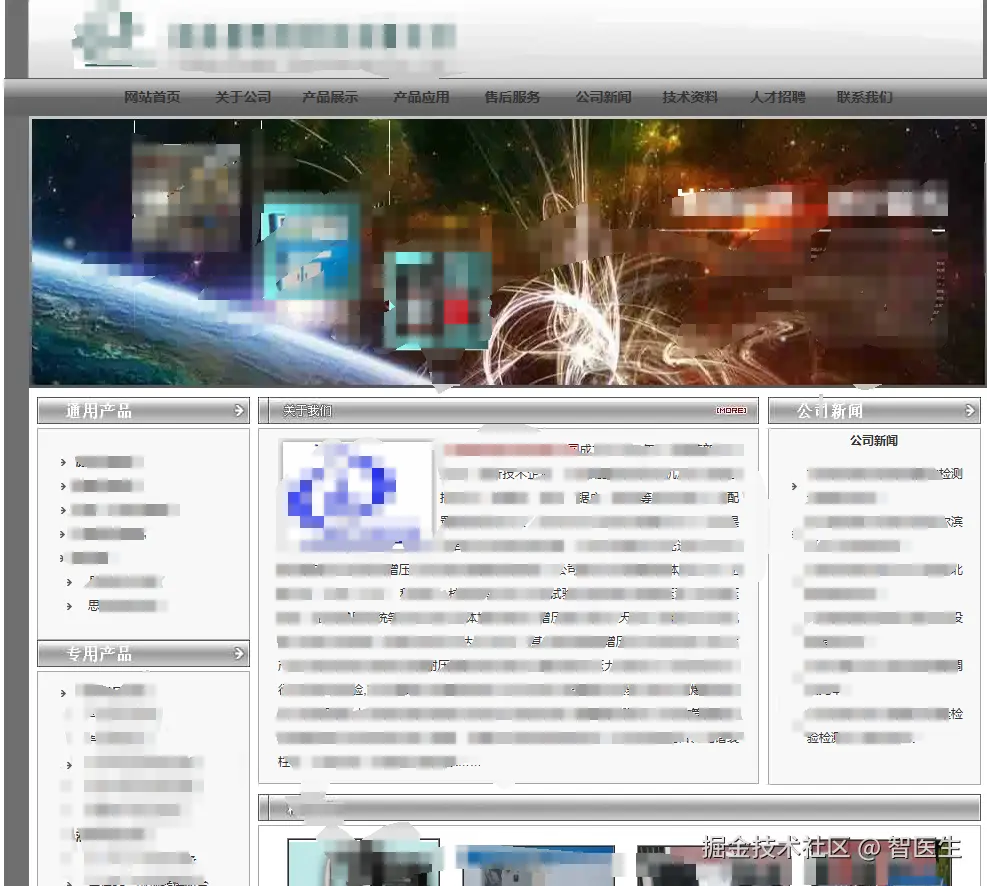Click the arrow icon in 专用产品 header

coord(238,653)
